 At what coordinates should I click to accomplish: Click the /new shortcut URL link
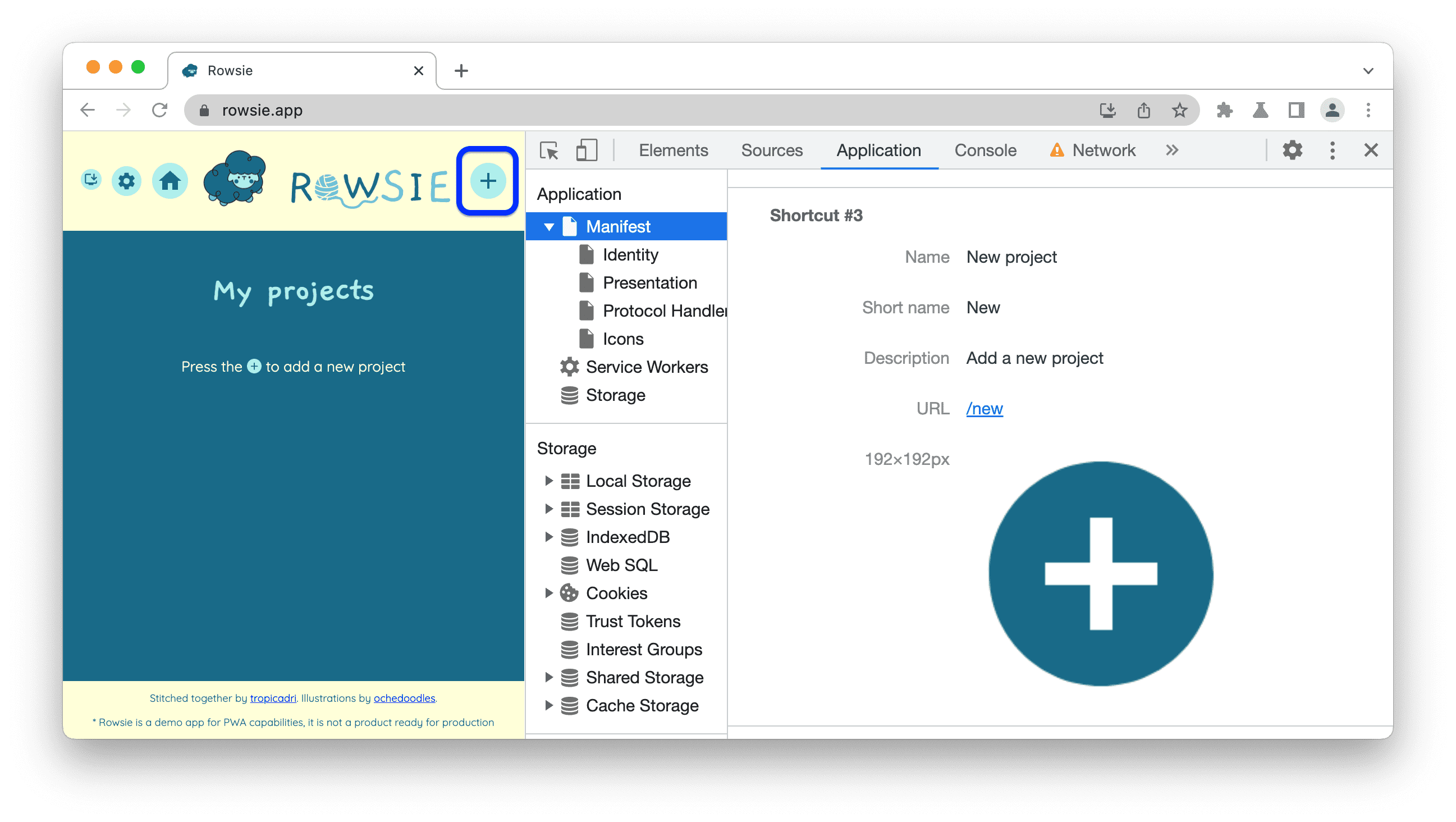pos(984,408)
